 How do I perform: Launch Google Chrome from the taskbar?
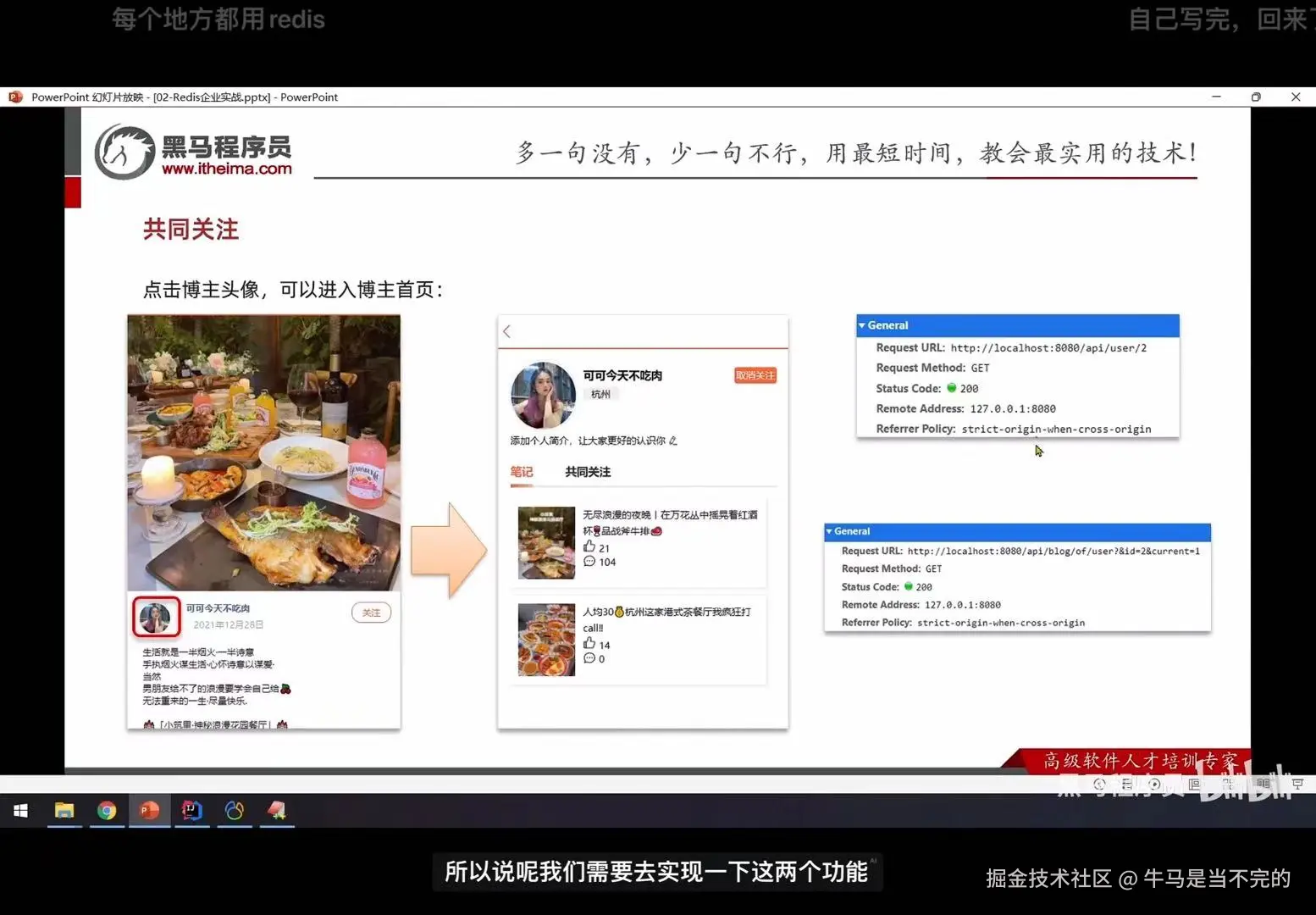[x=107, y=811]
